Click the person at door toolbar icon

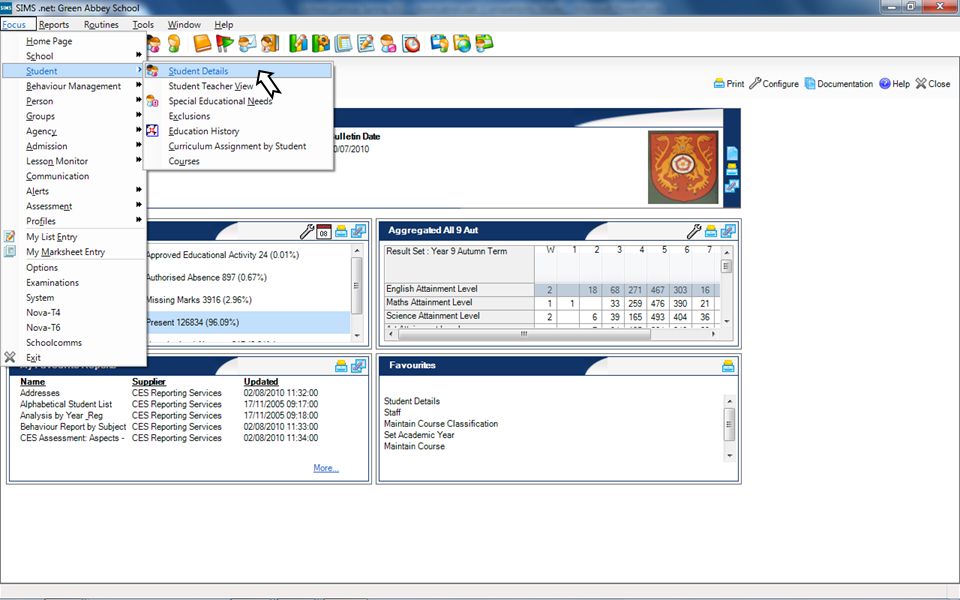click(x=269, y=43)
